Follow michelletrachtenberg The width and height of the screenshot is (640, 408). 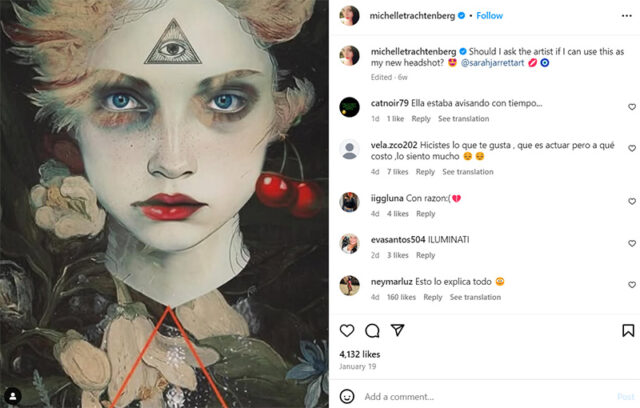tap(490, 16)
